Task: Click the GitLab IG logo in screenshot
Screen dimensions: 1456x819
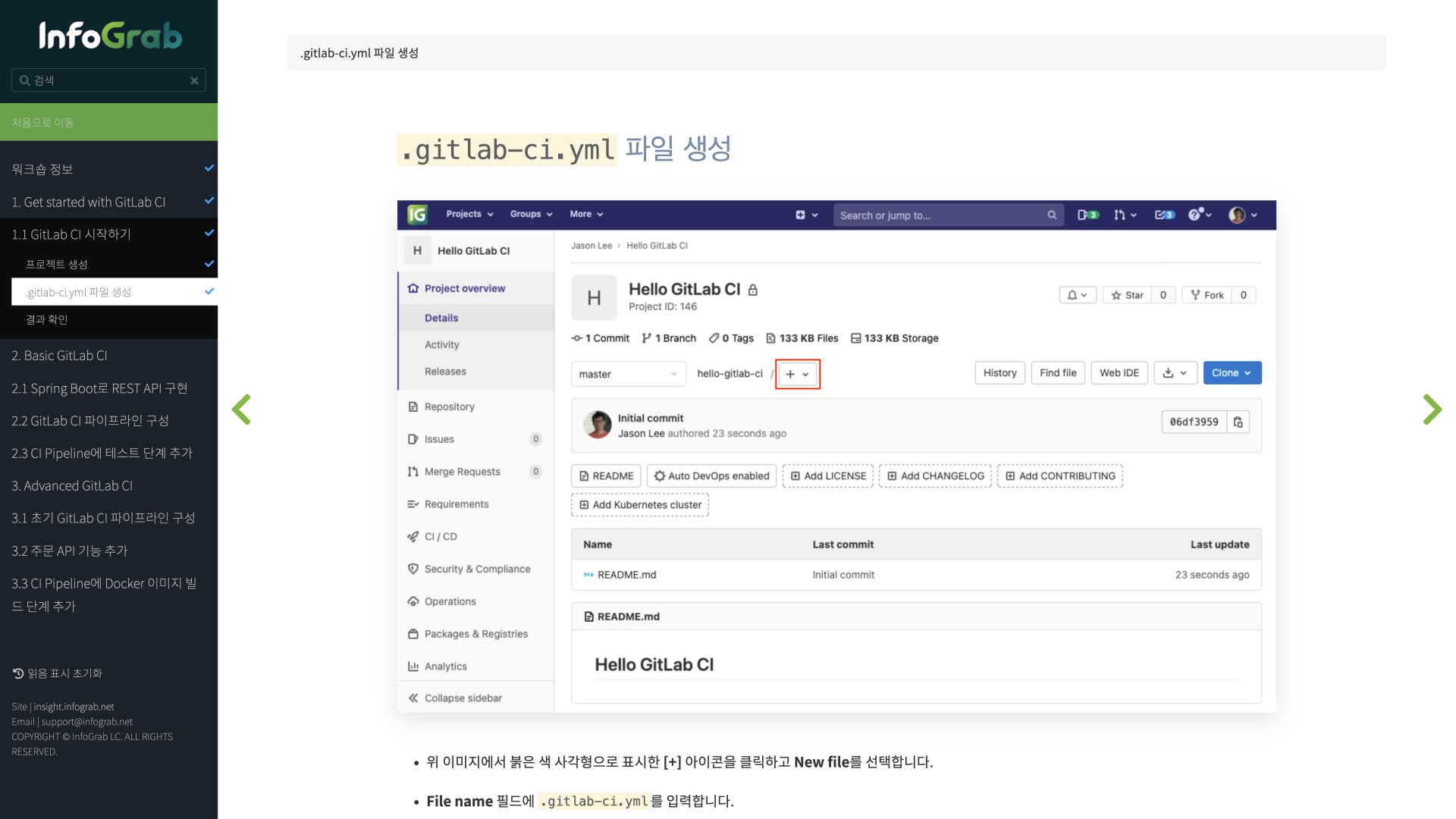Action: (417, 215)
